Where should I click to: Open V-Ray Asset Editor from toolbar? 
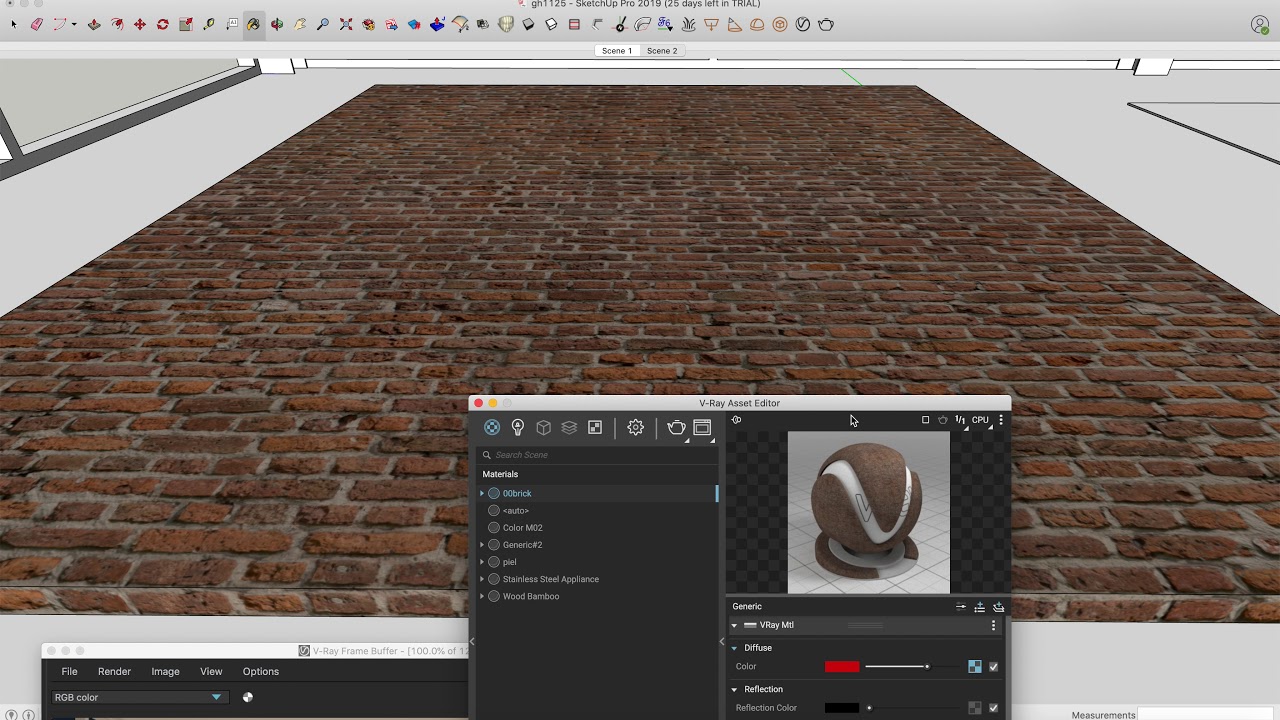(x=803, y=24)
